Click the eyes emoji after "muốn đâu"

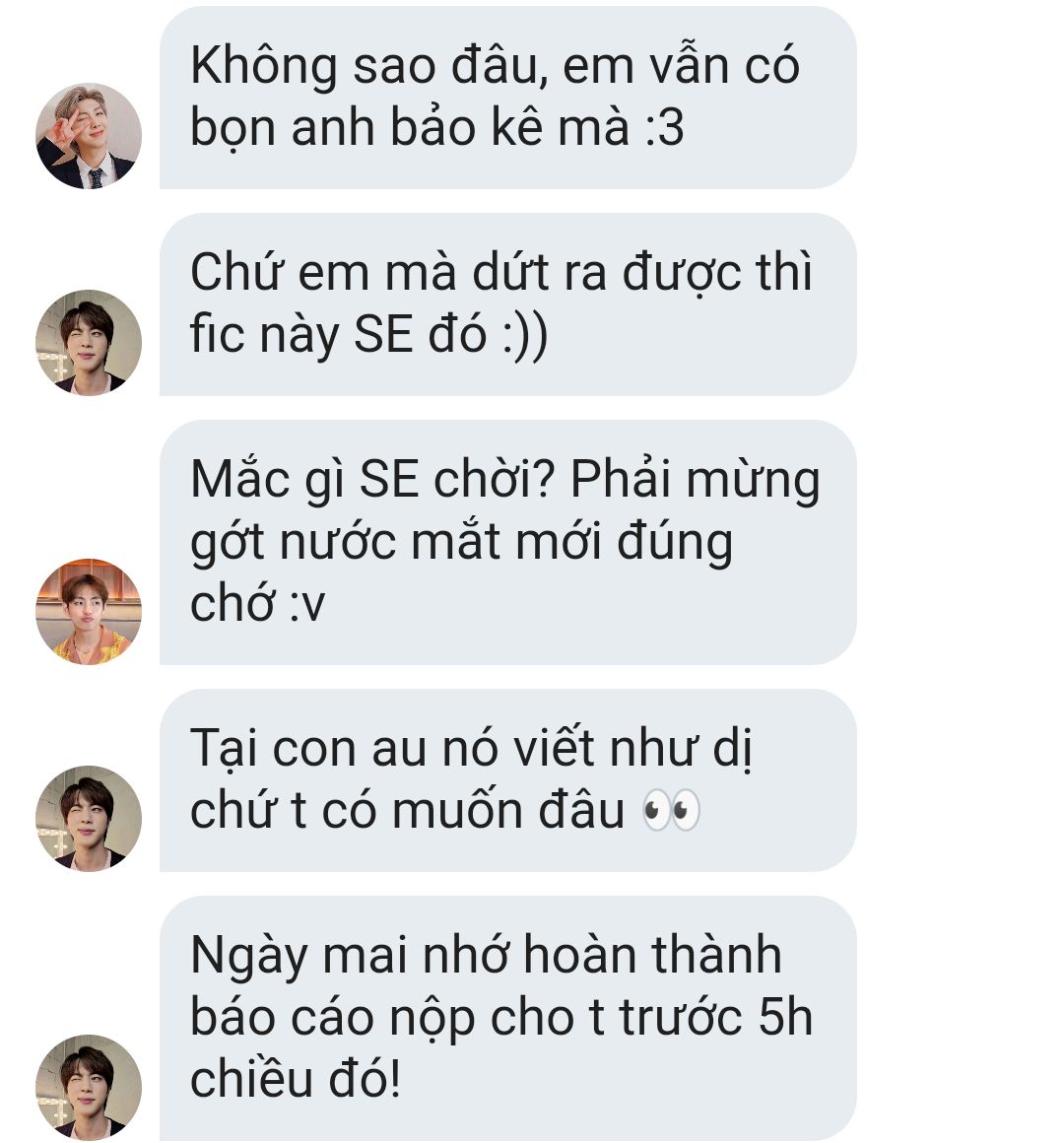point(671,810)
